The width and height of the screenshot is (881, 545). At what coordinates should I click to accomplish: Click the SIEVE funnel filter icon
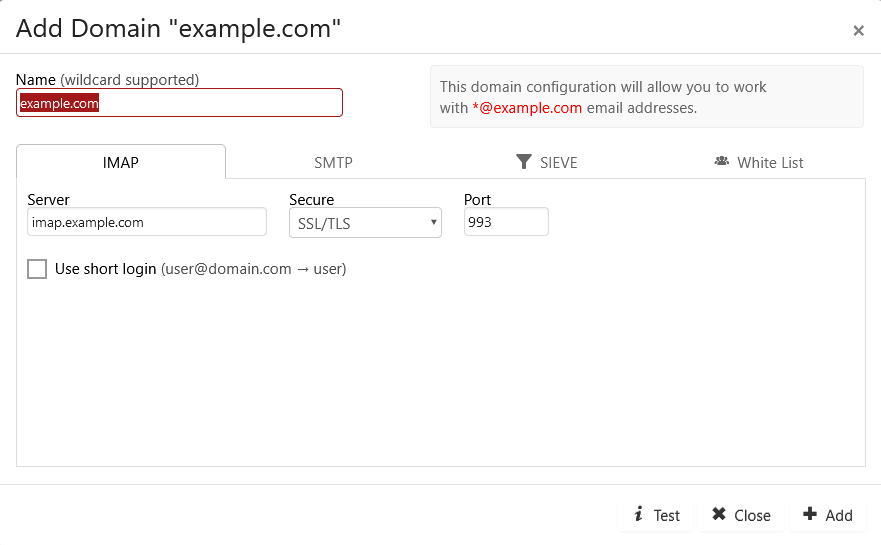click(524, 162)
